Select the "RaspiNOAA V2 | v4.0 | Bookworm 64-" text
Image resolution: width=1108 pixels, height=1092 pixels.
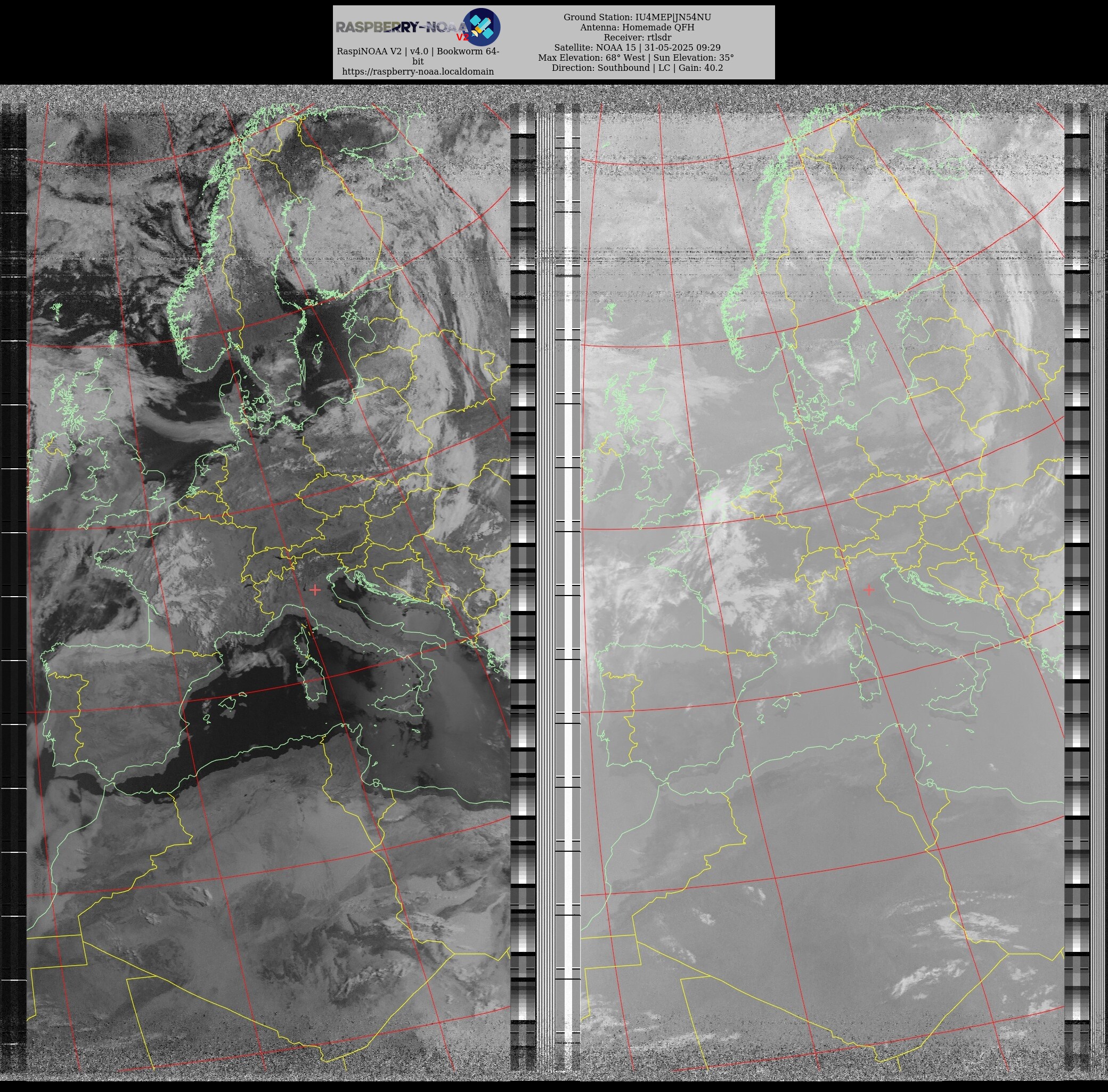418,52
